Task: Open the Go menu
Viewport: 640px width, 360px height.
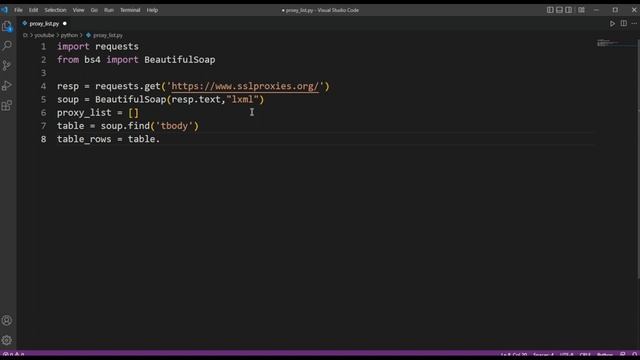Action: click(x=94, y=10)
